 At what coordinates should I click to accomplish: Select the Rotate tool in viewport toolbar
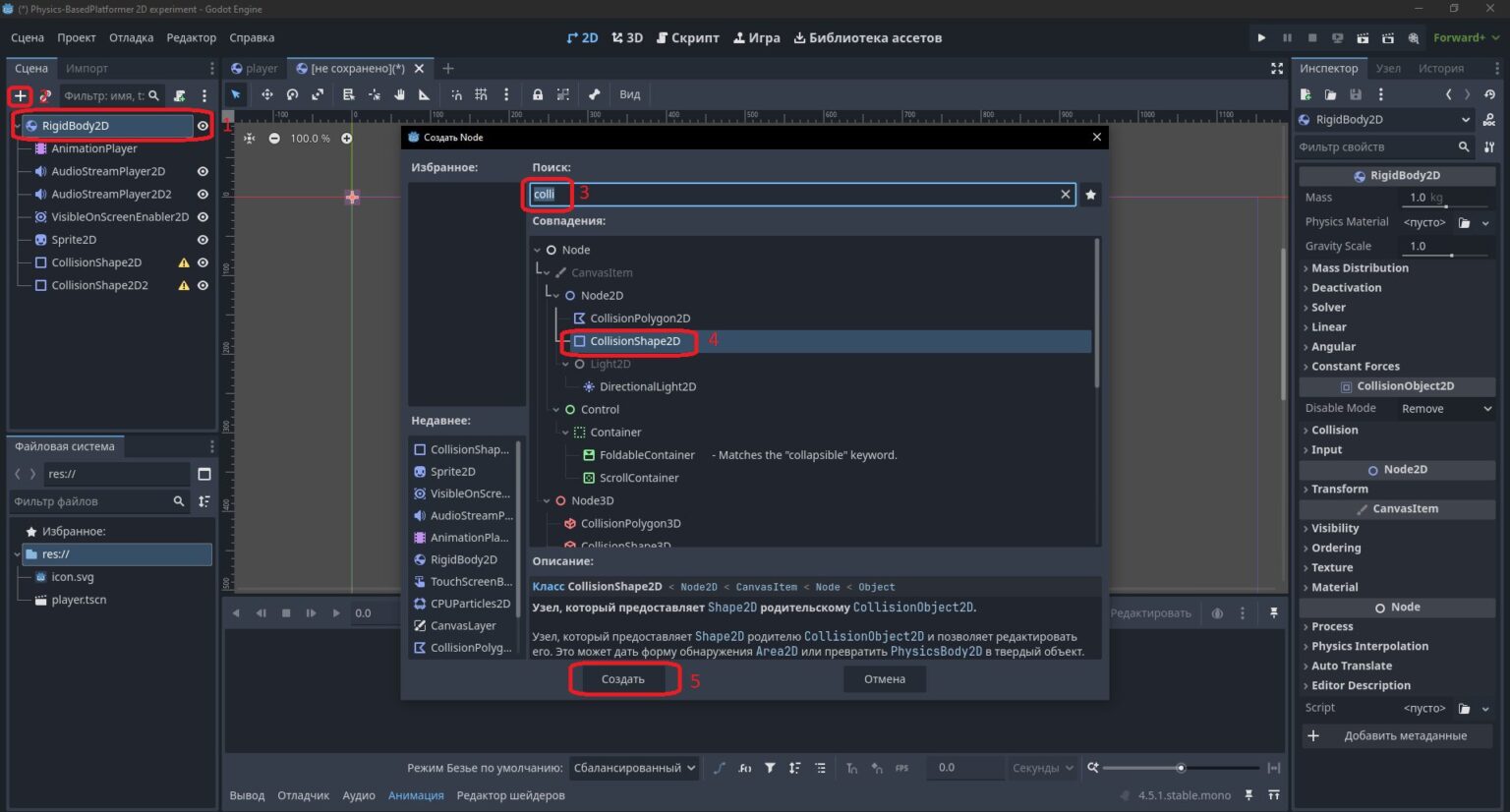click(292, 94)
